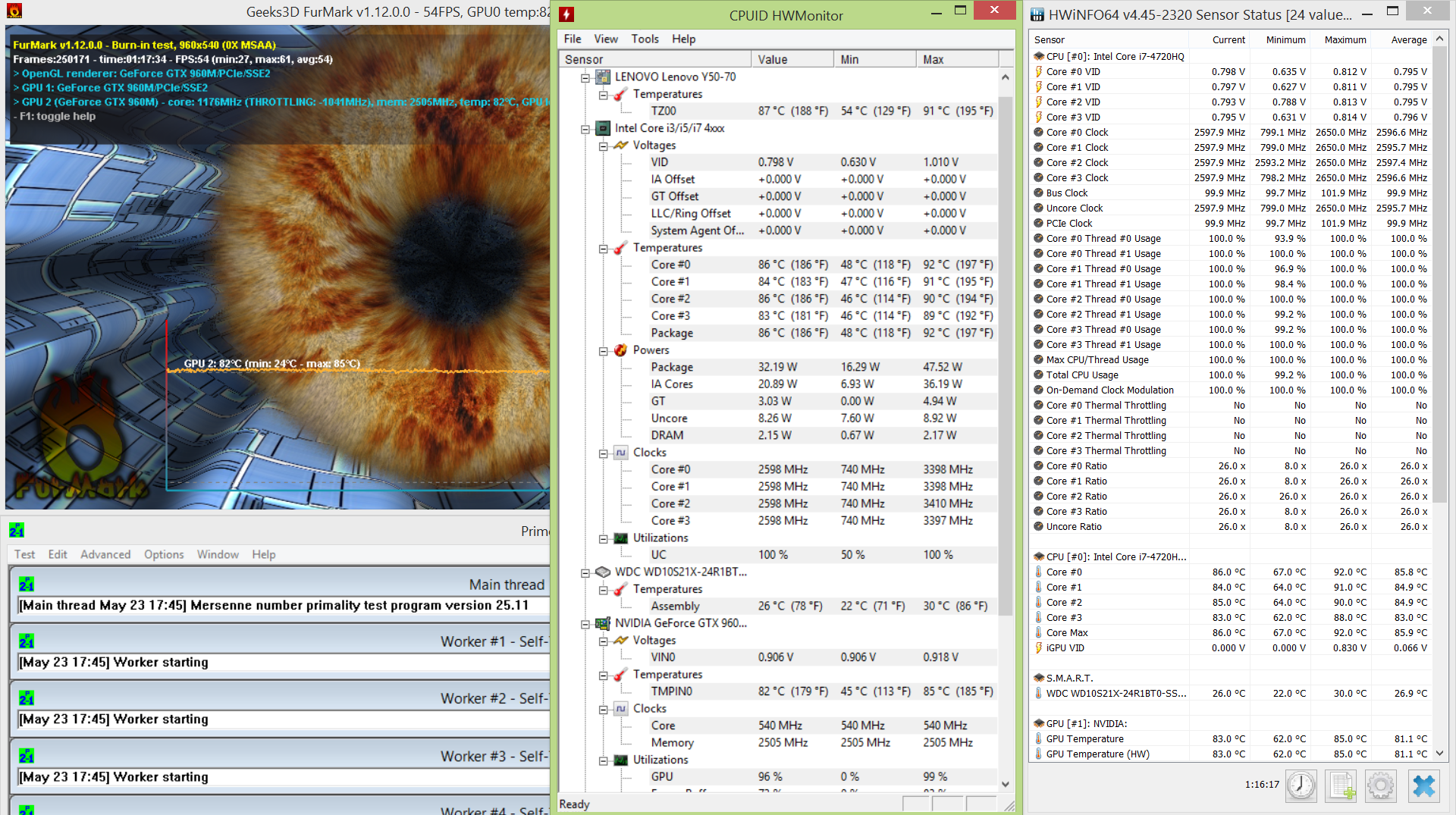Click the FurMark title bar icon
The image size is (1456, 815).
point(14,11)
